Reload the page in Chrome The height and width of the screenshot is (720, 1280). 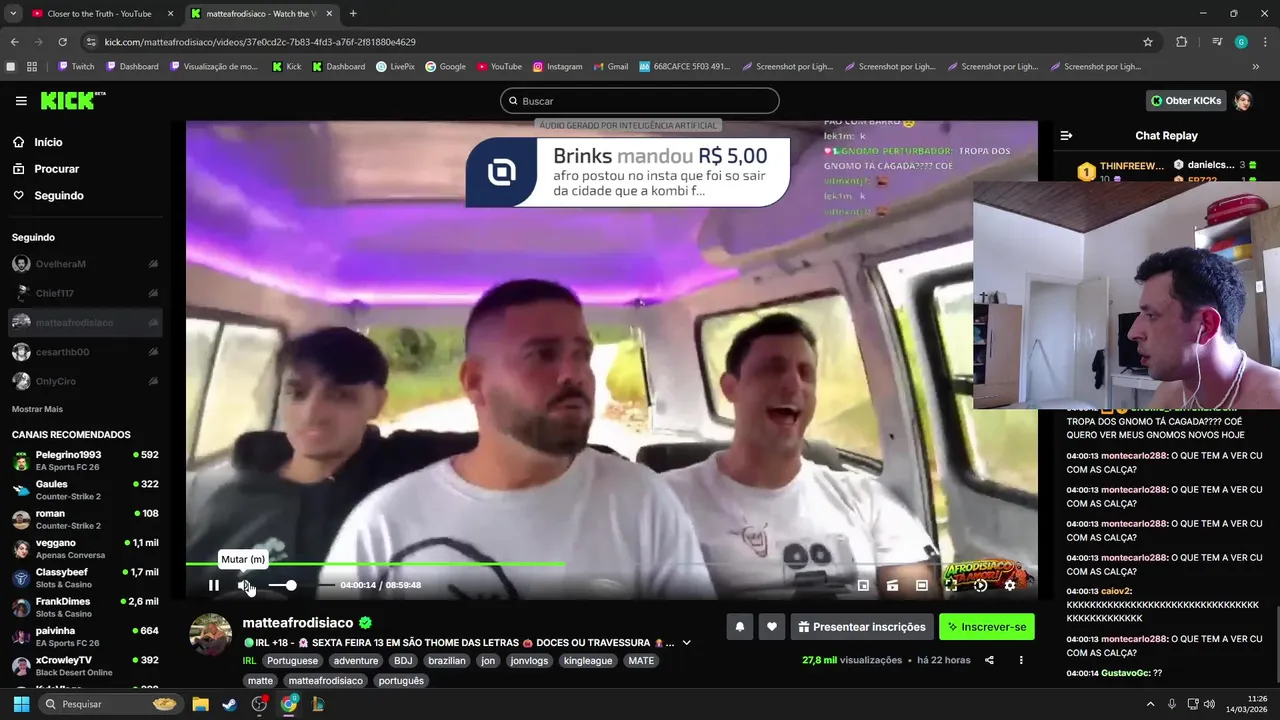pos(62,42)
